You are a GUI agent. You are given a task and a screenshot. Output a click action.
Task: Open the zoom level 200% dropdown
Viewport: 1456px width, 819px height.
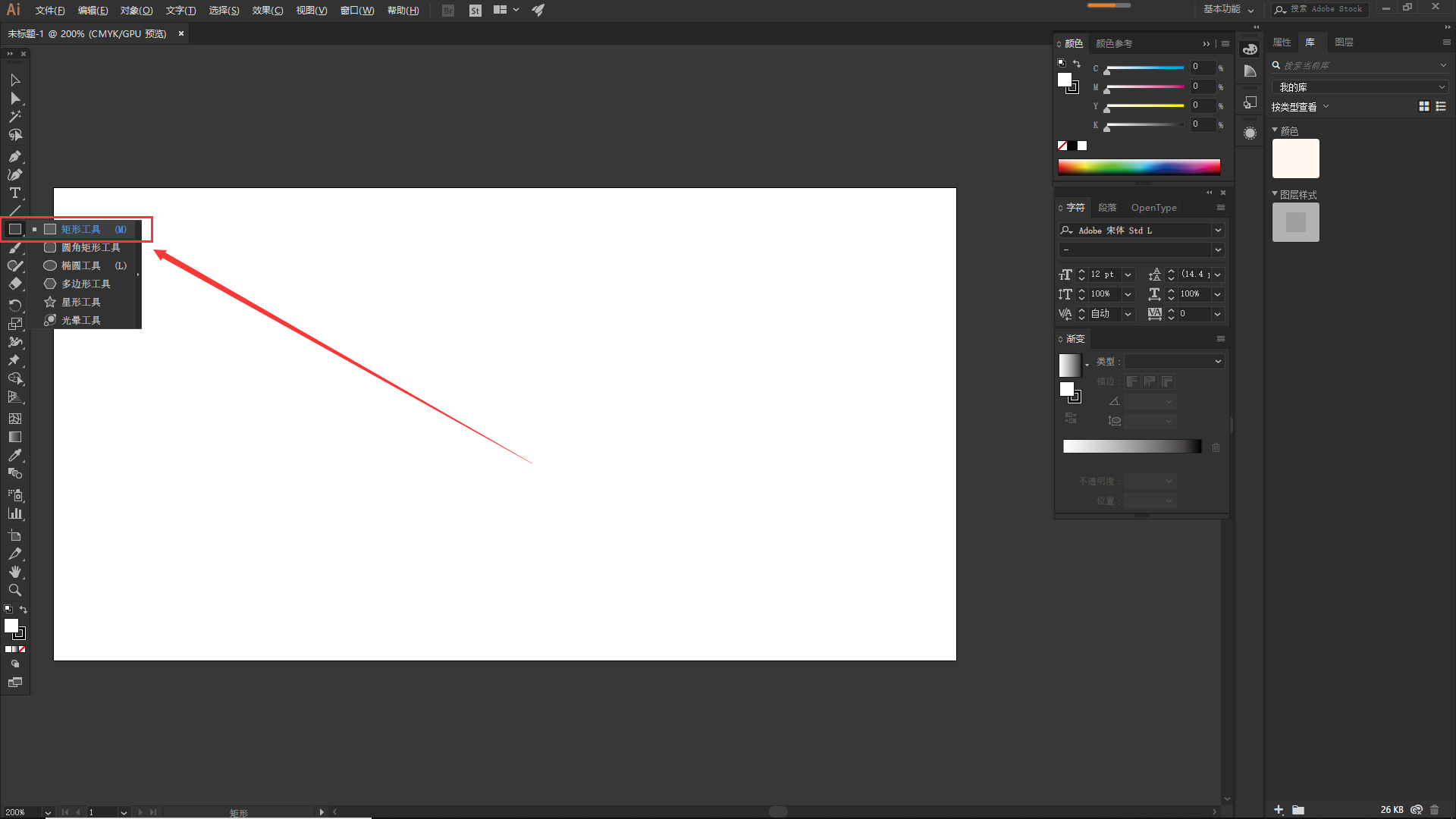click(x=48, y=812)
